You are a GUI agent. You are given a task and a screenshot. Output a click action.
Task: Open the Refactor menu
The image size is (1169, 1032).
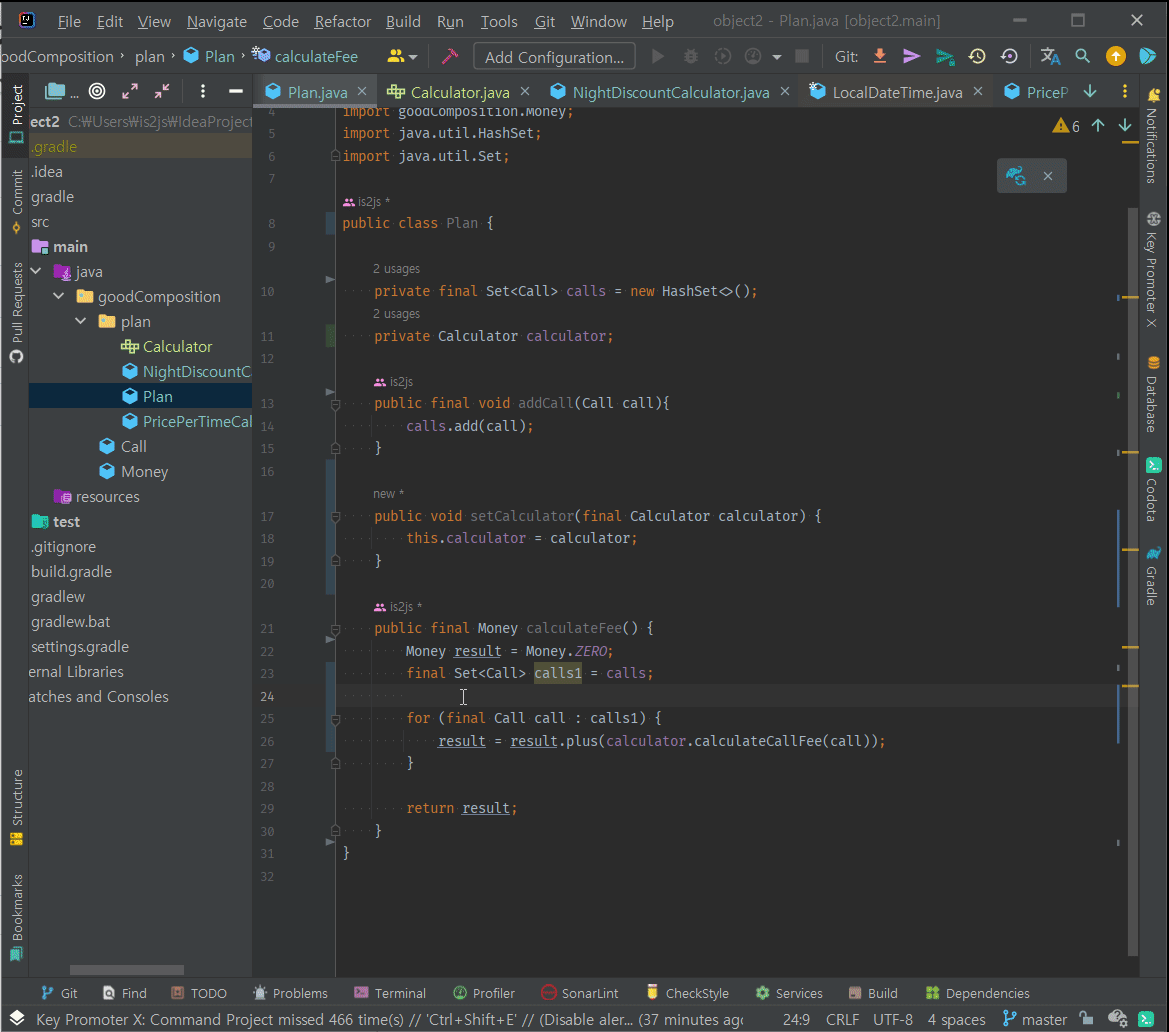point(342,21)
